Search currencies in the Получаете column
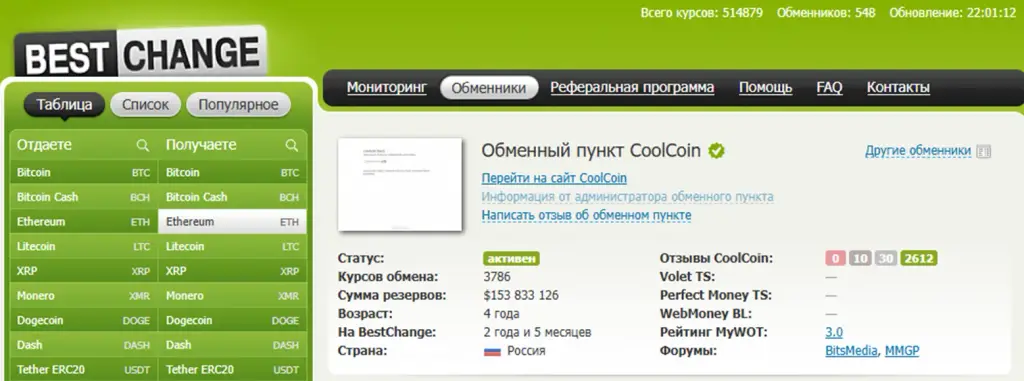This screenshot has height=381, width=1024. click(x=291, y=145)
